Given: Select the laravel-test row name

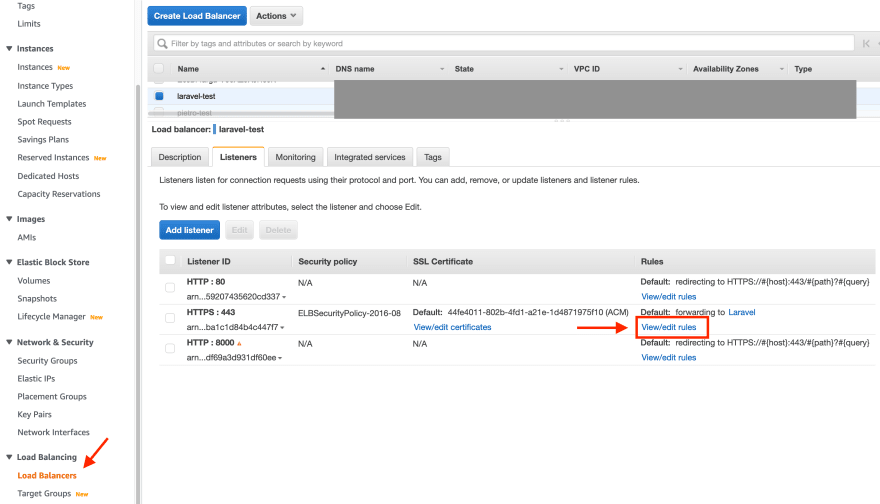Looking at the screenshot, I should coord(196,96).
